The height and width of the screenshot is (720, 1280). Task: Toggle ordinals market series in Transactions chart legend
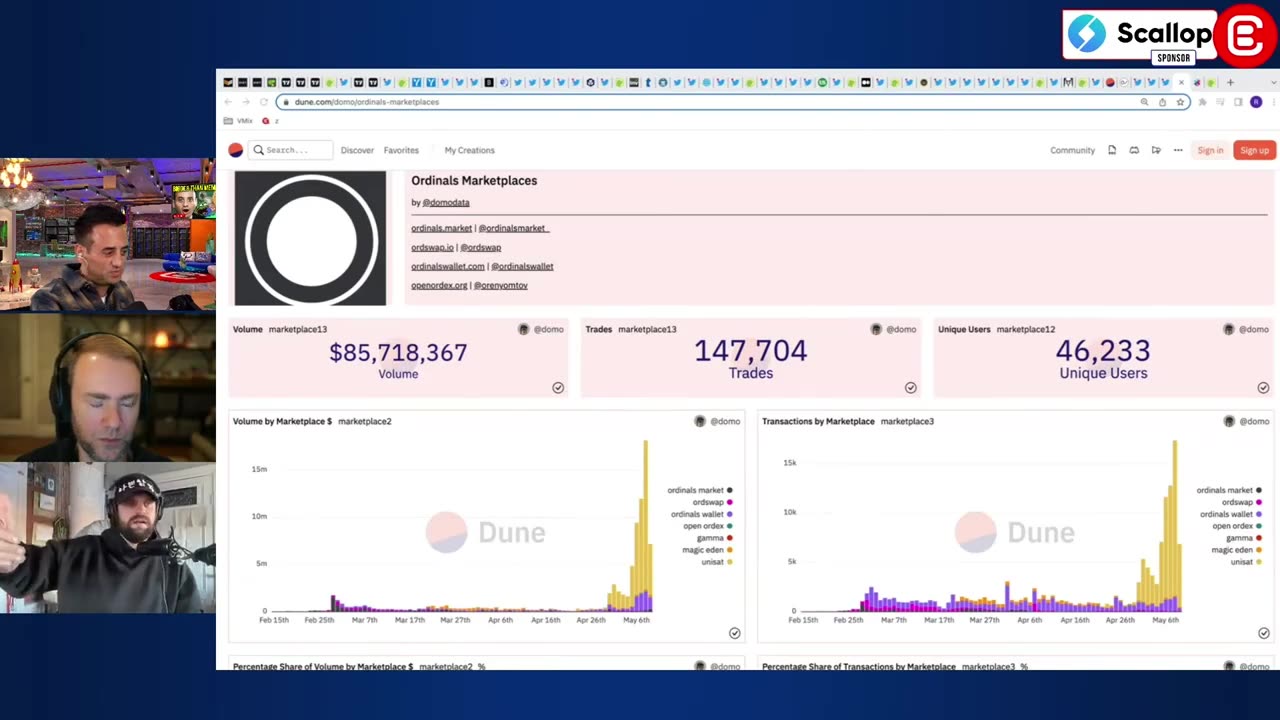tap(1229, 490)
